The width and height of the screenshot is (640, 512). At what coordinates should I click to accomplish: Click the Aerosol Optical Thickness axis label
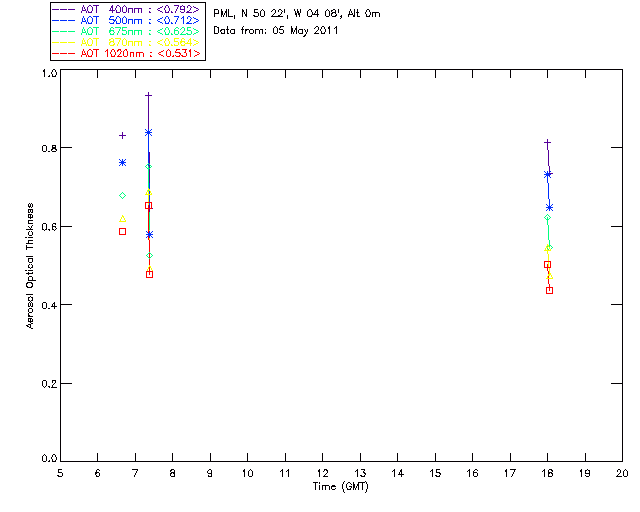30,266
